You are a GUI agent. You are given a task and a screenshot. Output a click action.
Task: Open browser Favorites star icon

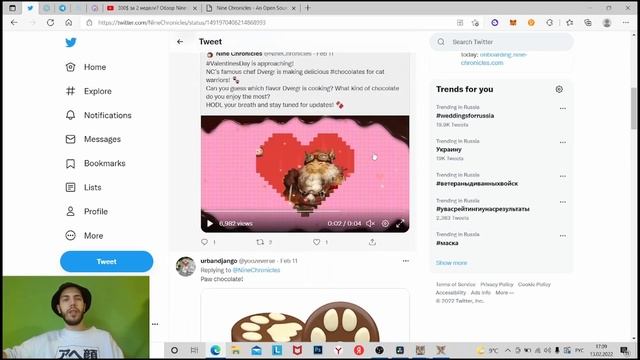tap(570, 22)
